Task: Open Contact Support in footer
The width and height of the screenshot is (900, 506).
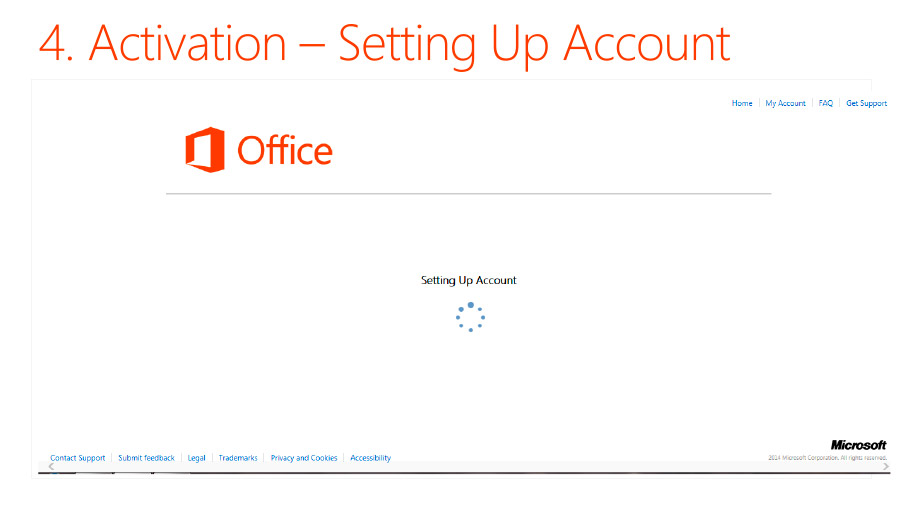Action: 77,458
